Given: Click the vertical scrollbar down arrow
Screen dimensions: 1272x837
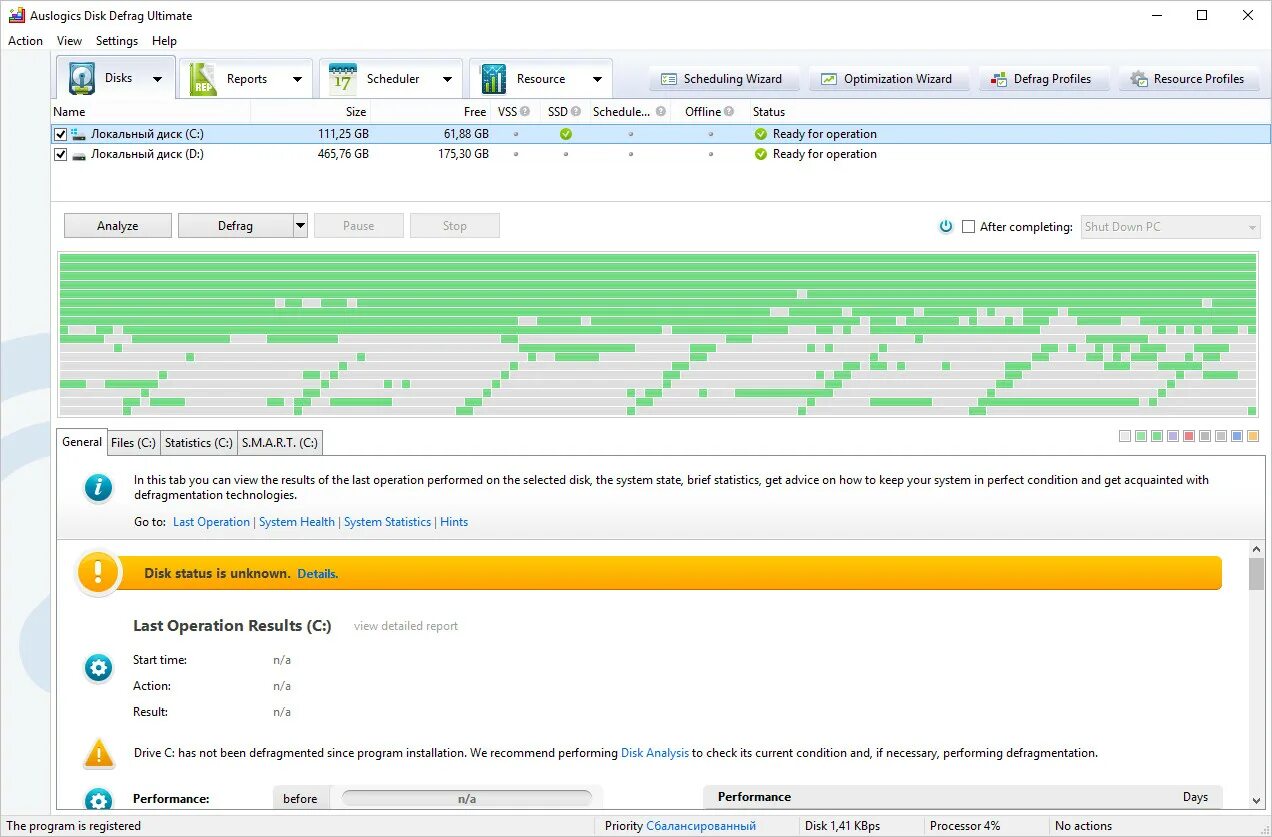Looking at the screenshot, I should 1256,800.
